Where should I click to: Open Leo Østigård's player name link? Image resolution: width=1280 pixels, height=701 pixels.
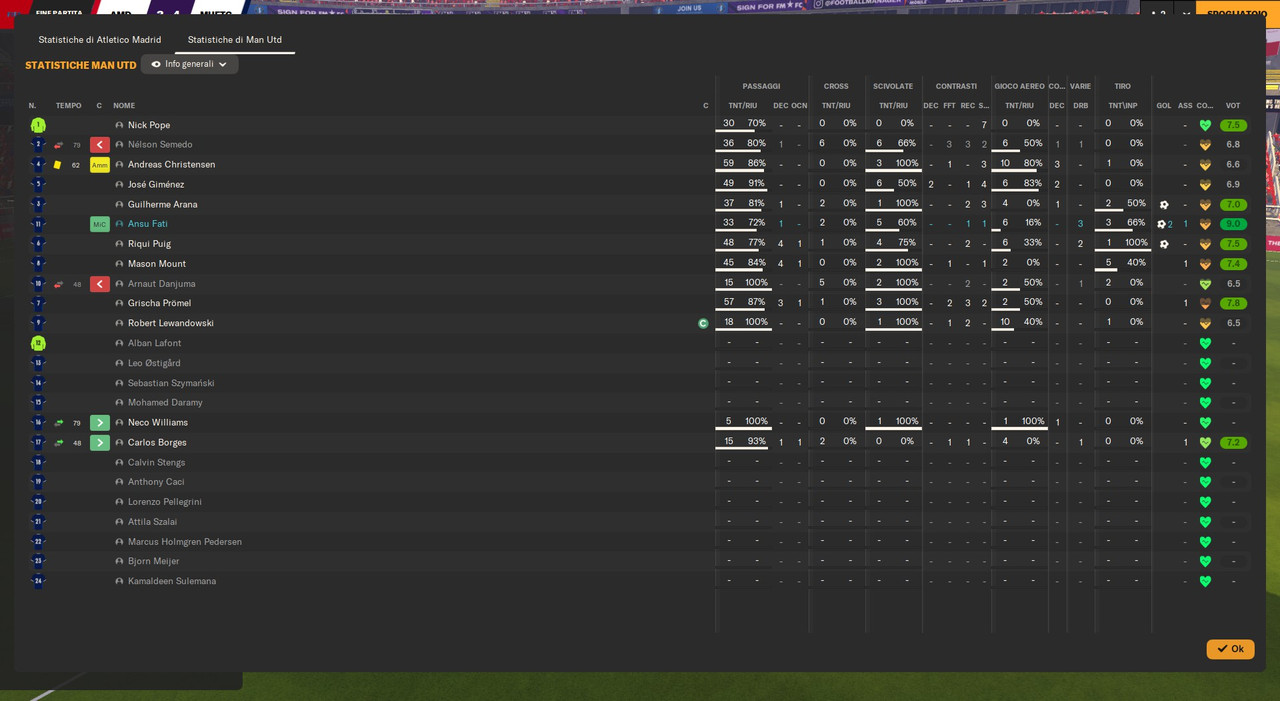(x=154, y=363)
